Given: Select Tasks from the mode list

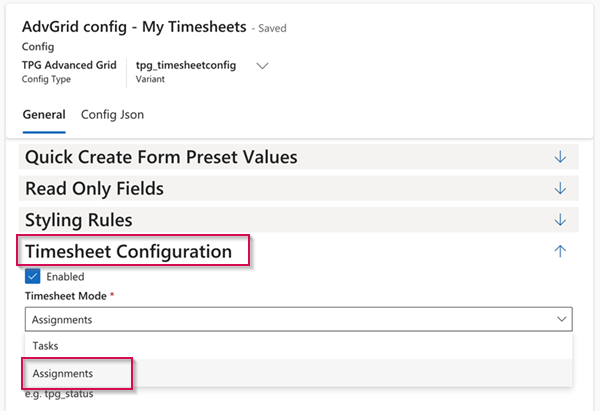Looking at the screenshot, I should click(x=45, y=345).
